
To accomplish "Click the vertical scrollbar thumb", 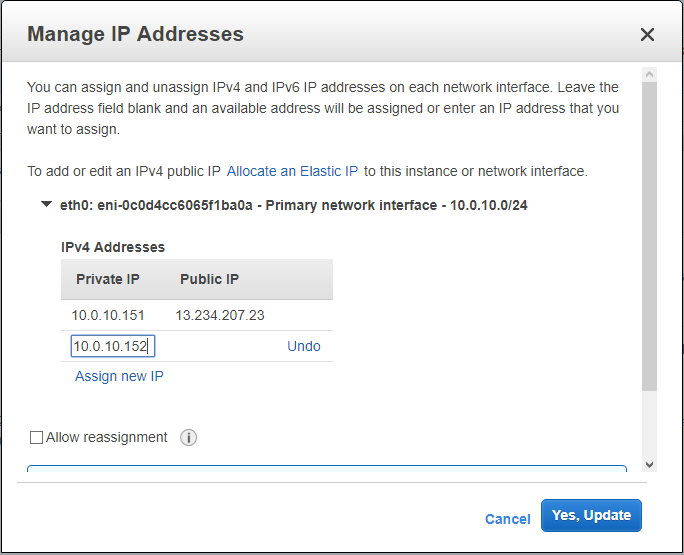I will [649, 235].
